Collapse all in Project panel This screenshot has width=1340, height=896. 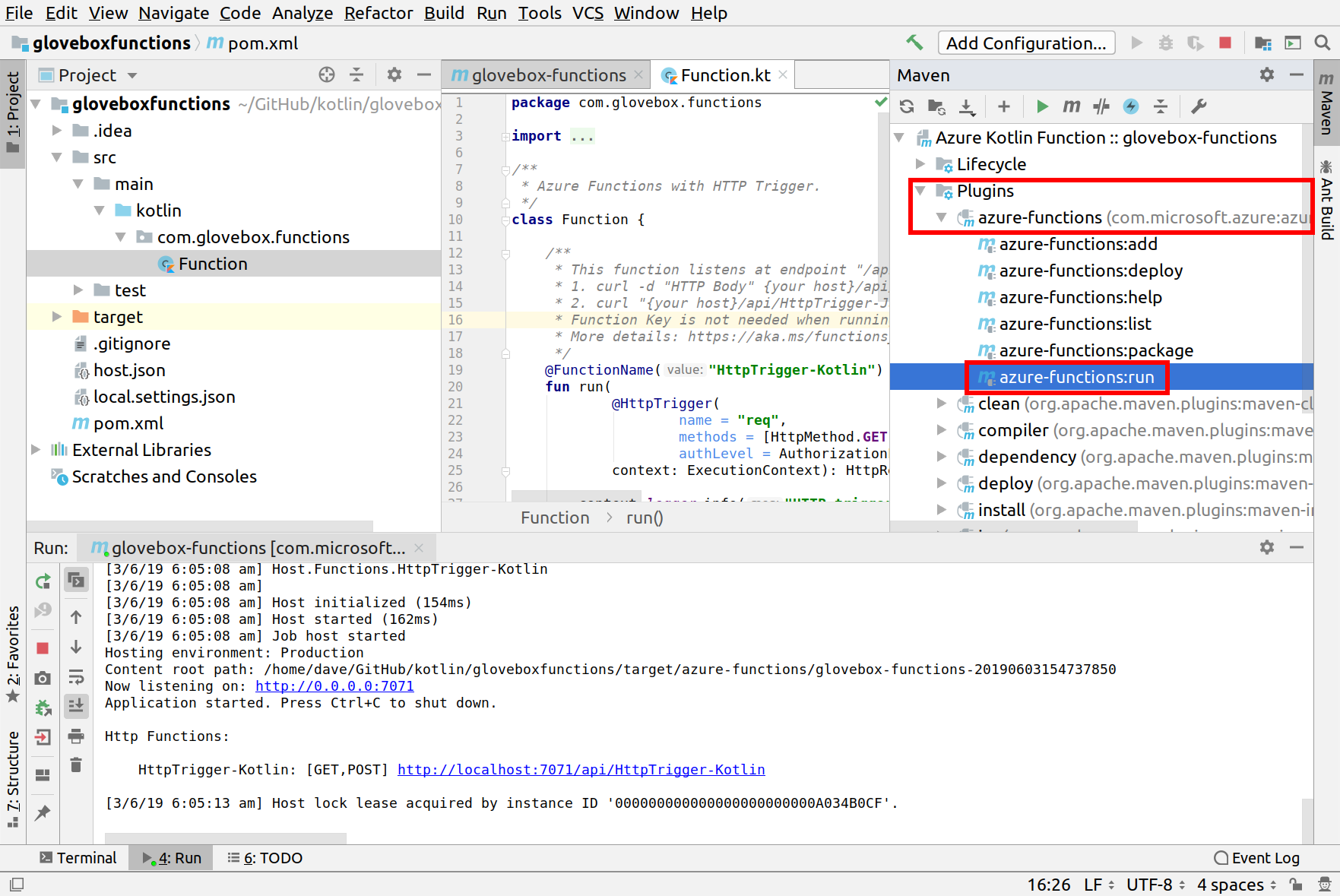click(356, 74)
